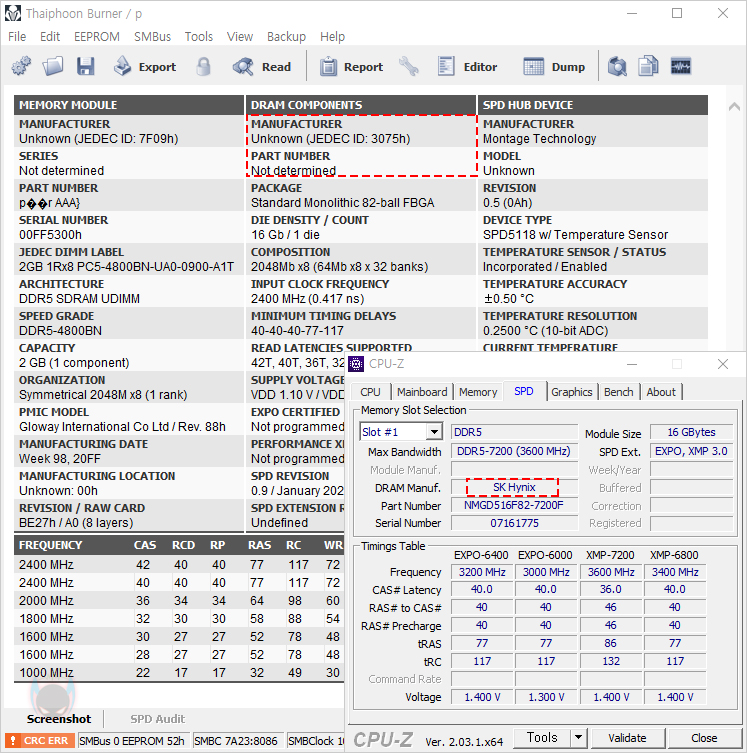Screen dimensions: 747x753
Task: Click the wrench tool icon
Action: [409, 66]
